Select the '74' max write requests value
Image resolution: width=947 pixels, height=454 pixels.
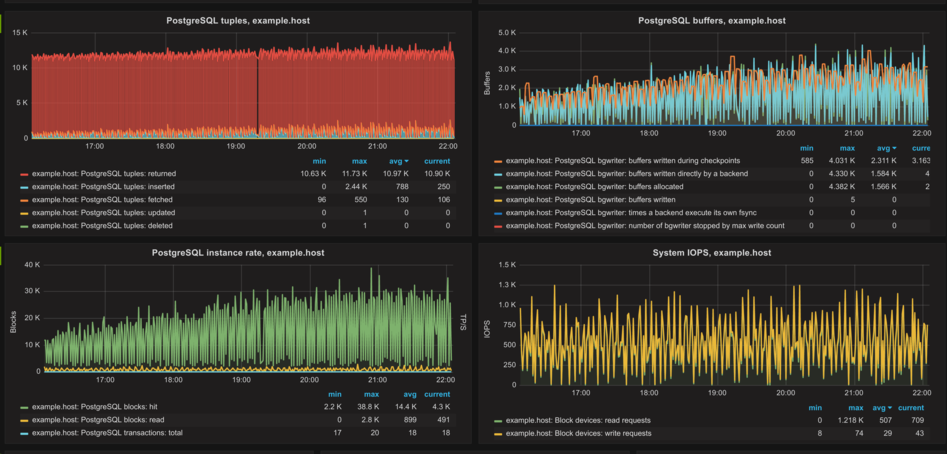(859, 433)
